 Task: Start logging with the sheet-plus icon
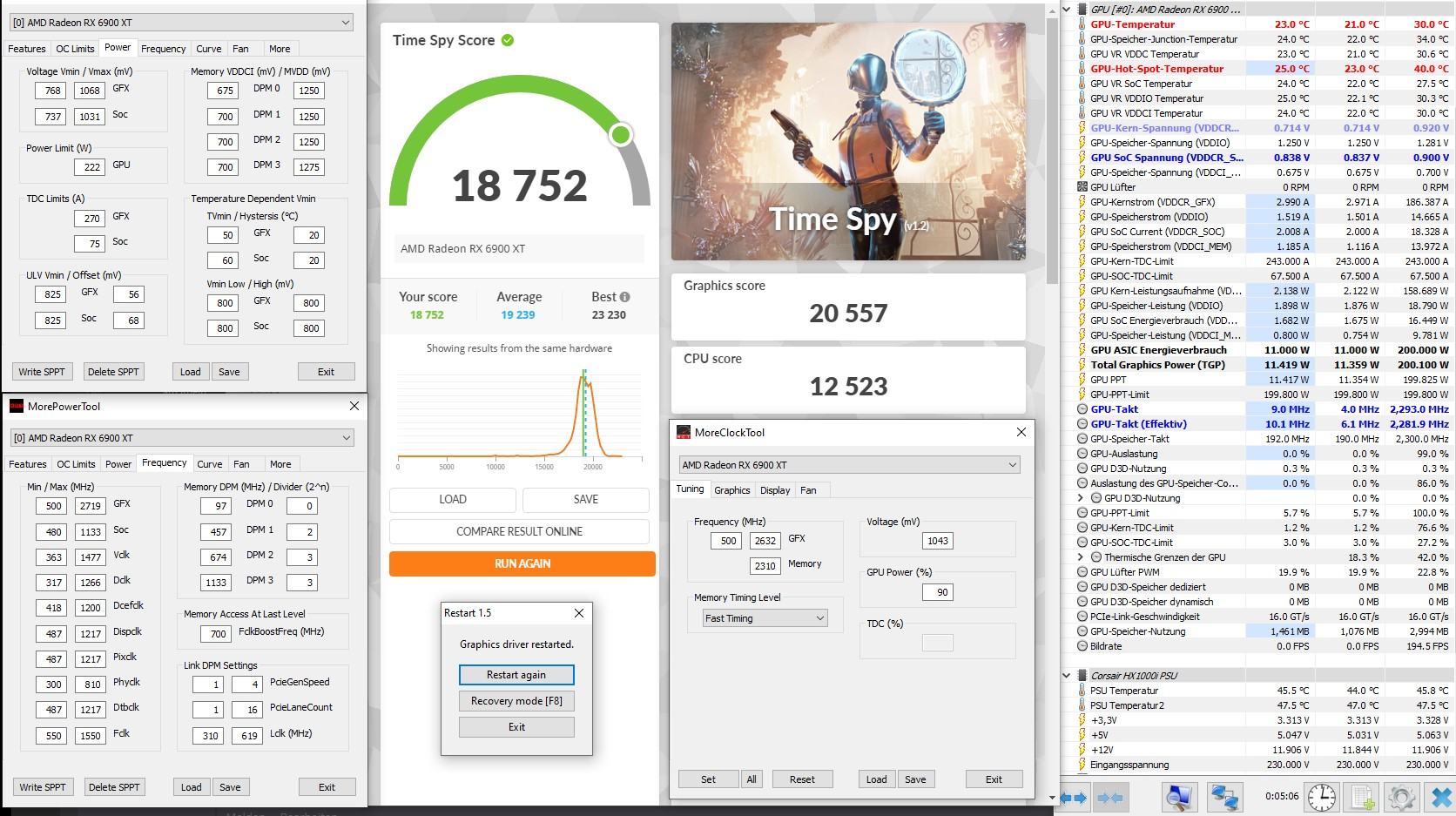pyautogui.click(x=1362, y=797)
